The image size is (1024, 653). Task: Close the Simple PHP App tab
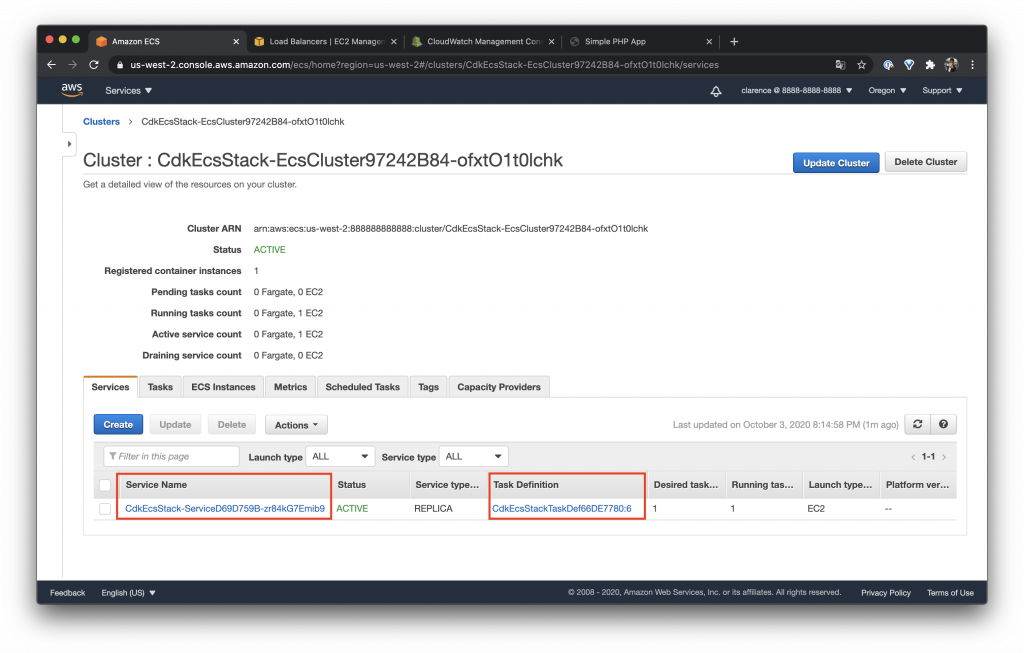[709, 41]
